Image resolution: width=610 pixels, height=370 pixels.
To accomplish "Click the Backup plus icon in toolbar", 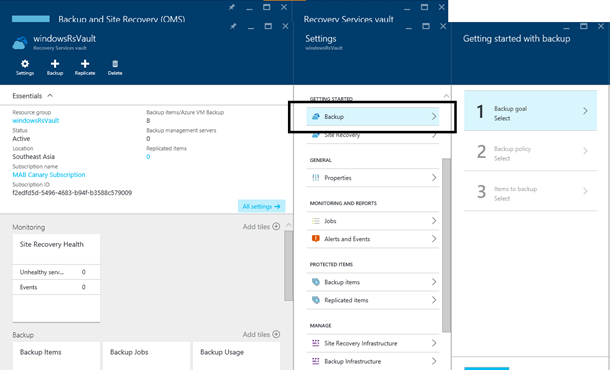I will click(x=55, y=64).
